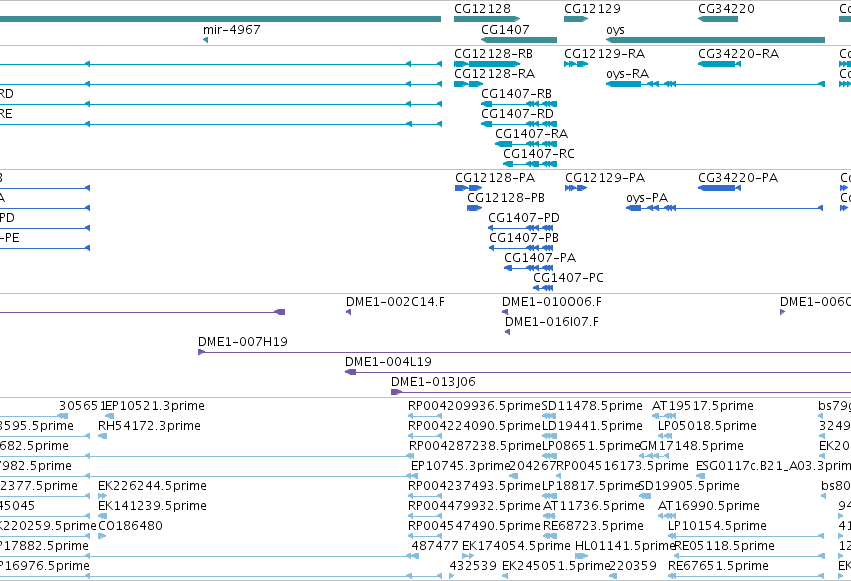Click the HL01141.5prime EST label
This screenshot has height=581, width=851.
coord(624,546)
